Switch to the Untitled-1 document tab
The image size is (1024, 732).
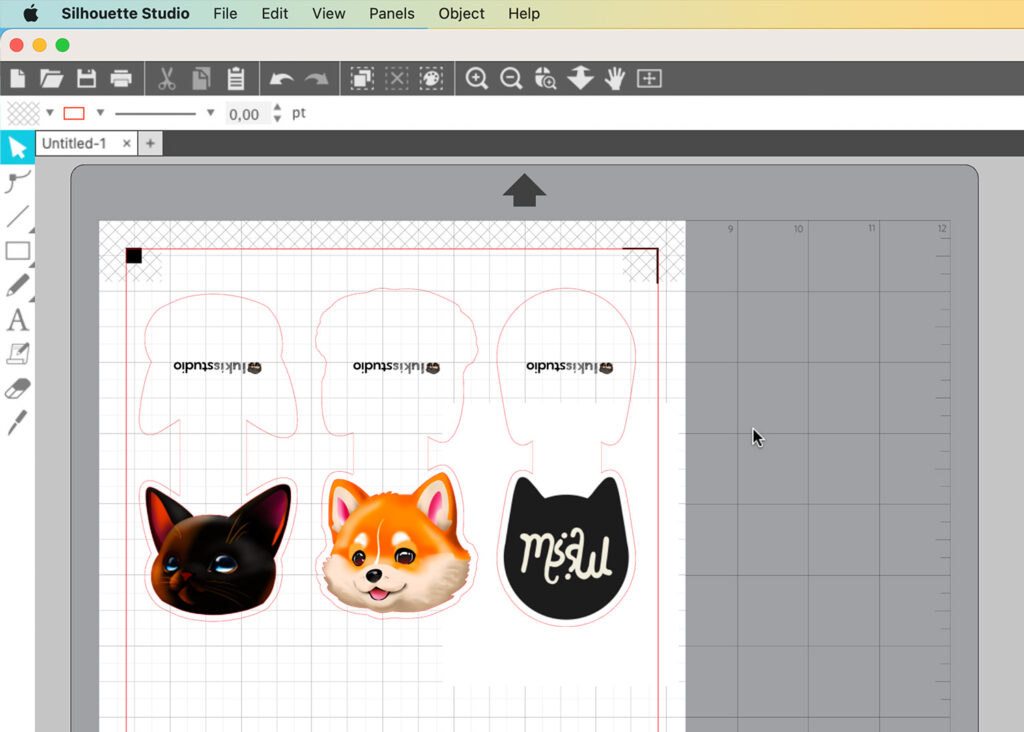click(74, 144)
